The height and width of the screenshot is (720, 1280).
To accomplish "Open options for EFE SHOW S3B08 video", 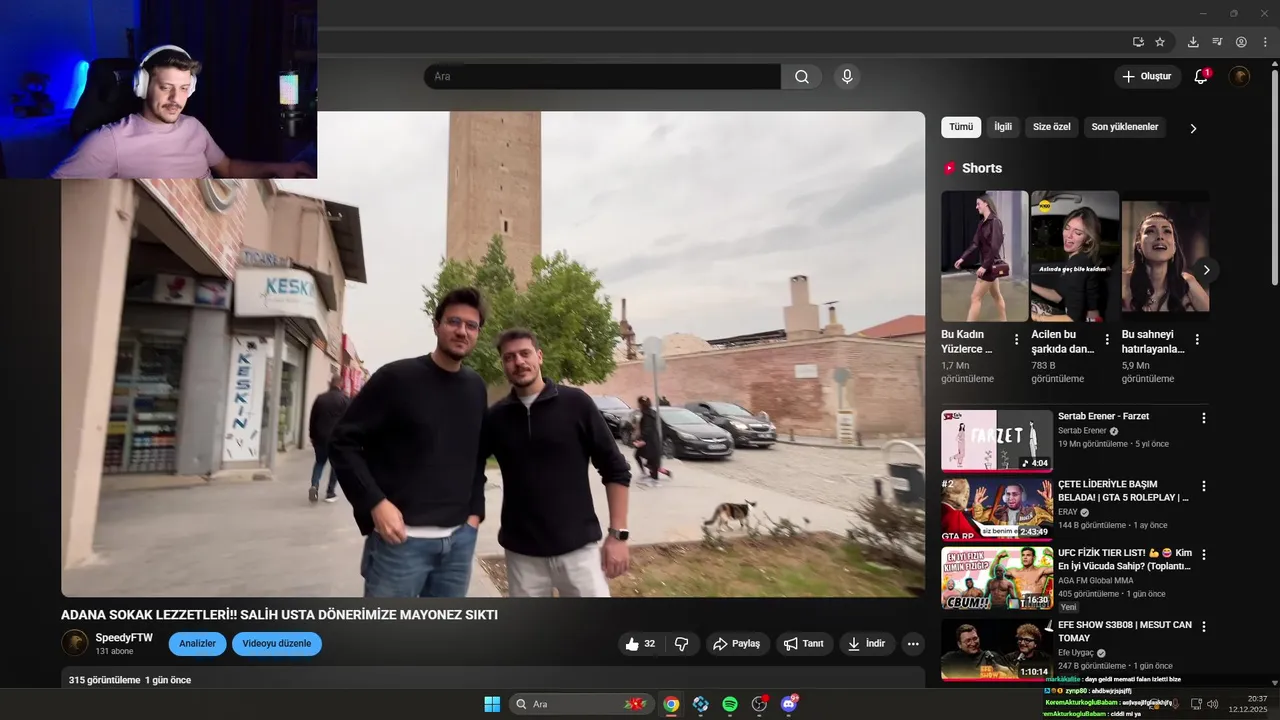I will pyautogui.click(x=1204, y=627).
